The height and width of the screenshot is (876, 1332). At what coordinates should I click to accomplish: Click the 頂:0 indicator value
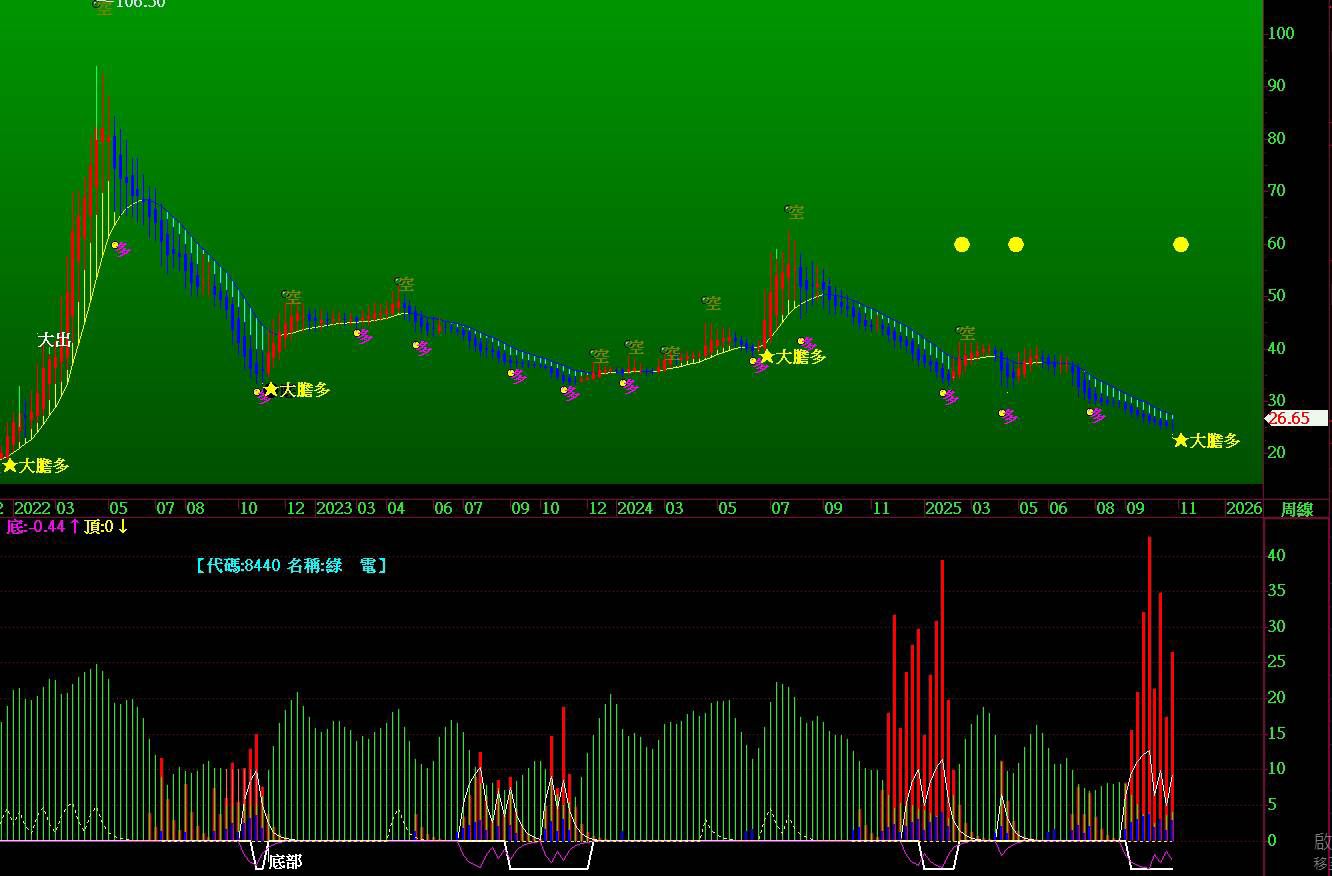[x=100, y=526]
